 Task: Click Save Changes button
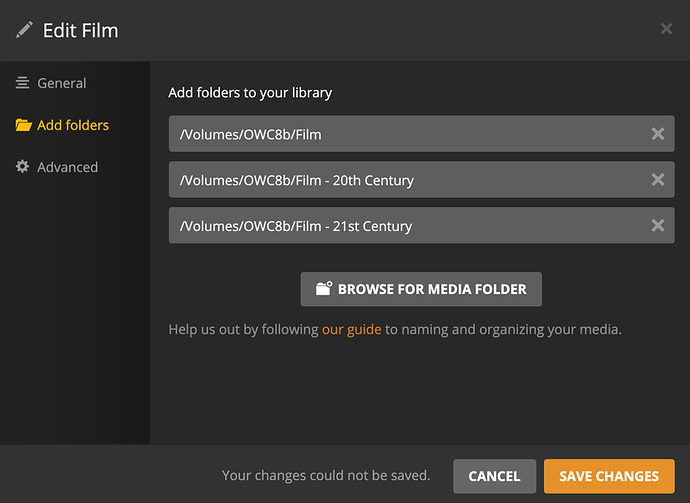coord(608,476)
